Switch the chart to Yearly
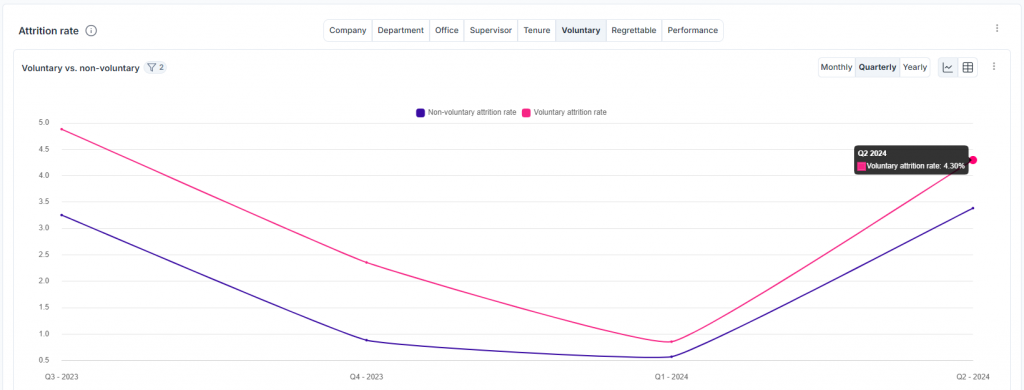The image size is (1024, 390). point(915,67)
